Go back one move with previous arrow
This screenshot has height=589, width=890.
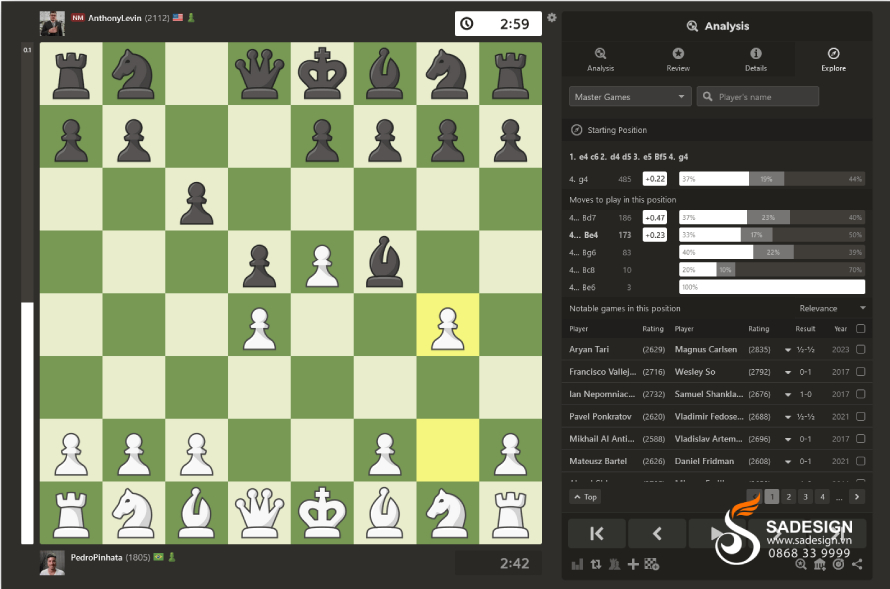click(x=657, y=533)
